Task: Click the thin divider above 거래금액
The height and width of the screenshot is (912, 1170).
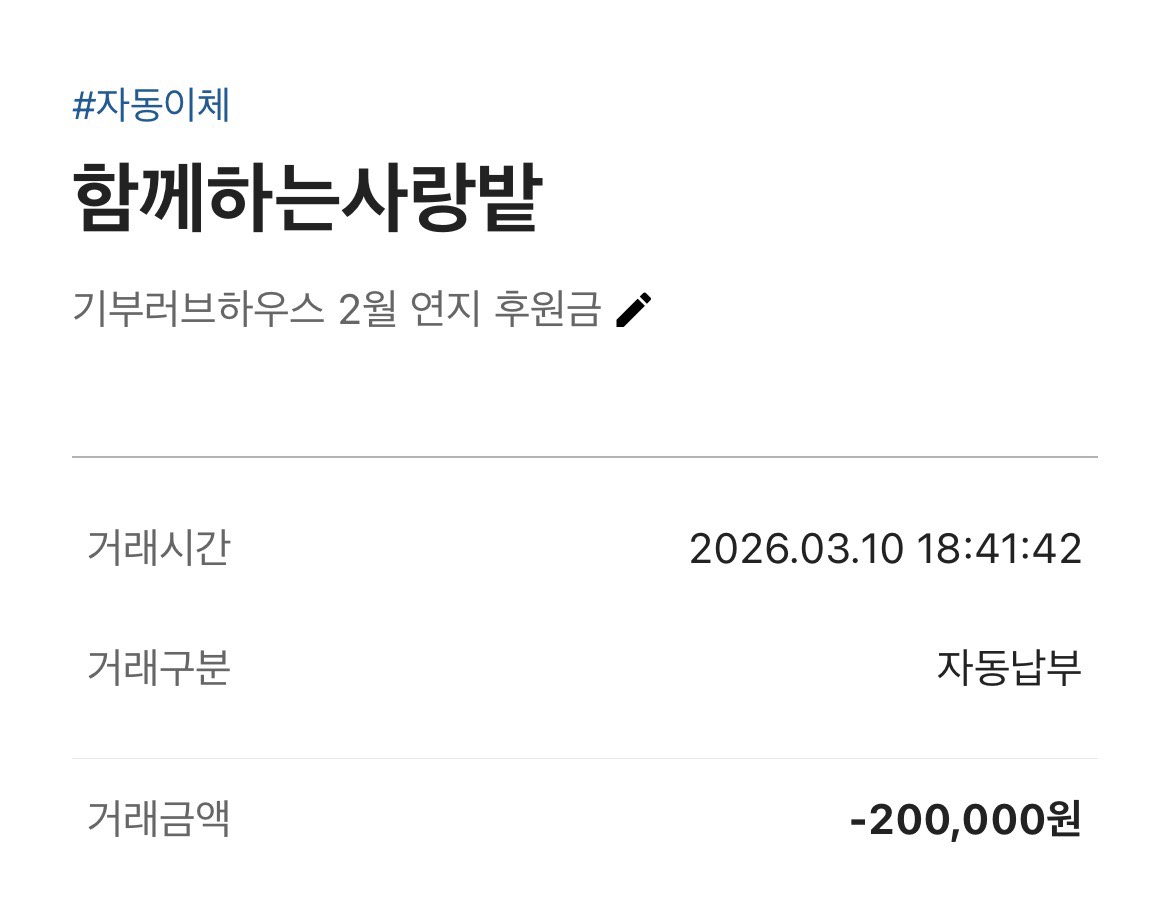Action: (584, 759)
